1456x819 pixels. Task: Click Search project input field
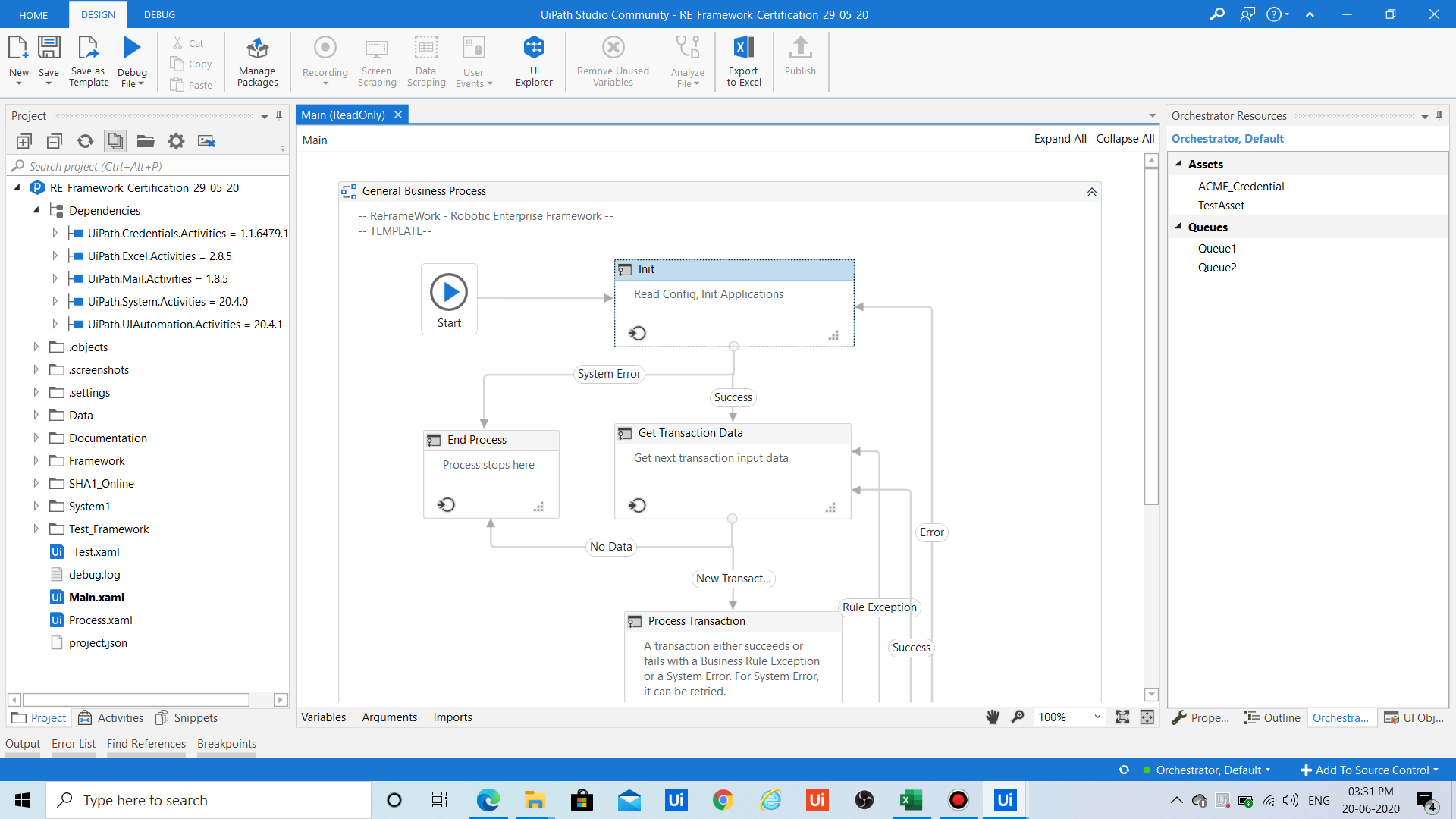(x=148, y=166)
